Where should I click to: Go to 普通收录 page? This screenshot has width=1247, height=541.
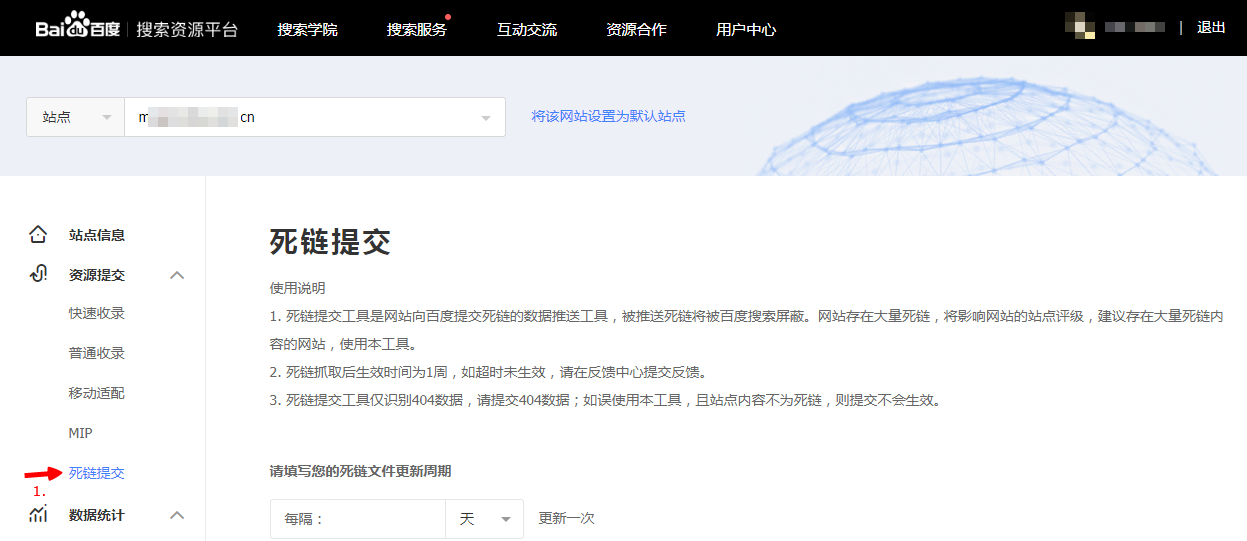click(x=97, y=353)
